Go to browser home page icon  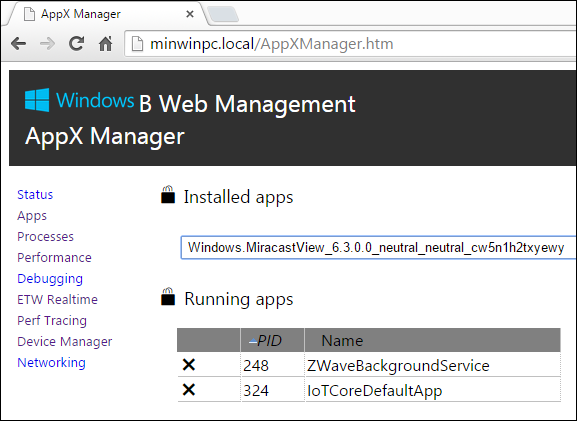[106, 44]
